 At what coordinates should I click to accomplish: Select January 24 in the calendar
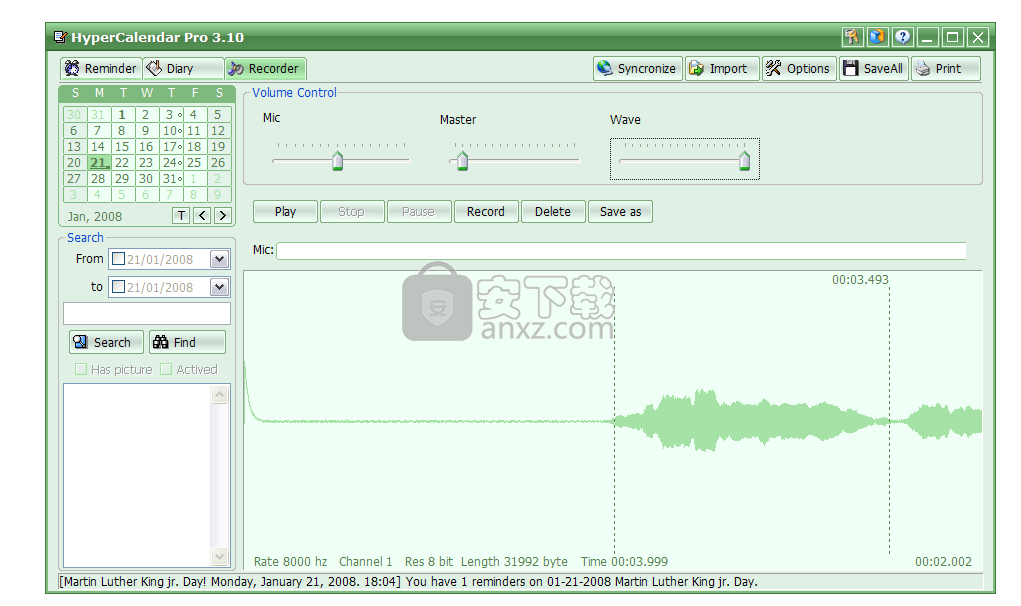[171, 163]
